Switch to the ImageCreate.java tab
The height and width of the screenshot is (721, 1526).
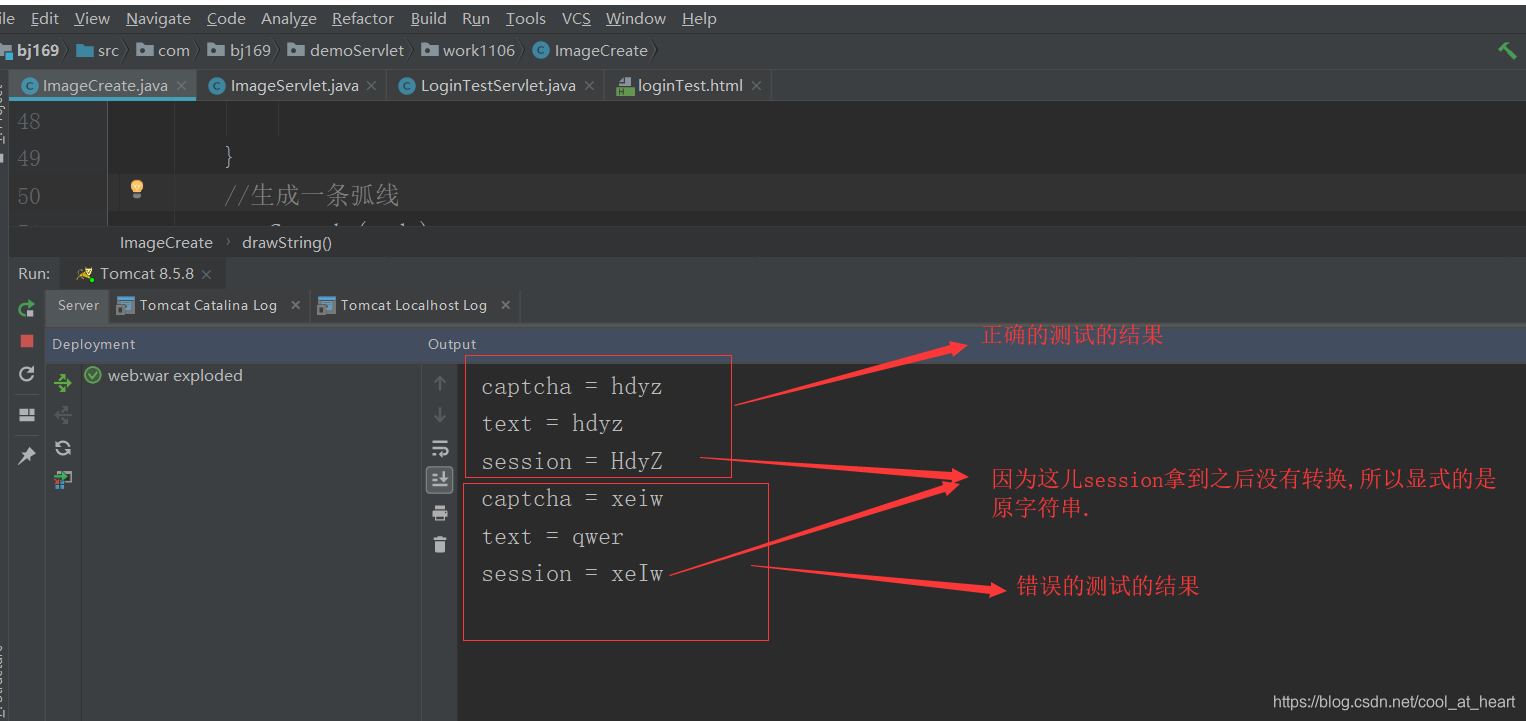[x=104, y=86]
